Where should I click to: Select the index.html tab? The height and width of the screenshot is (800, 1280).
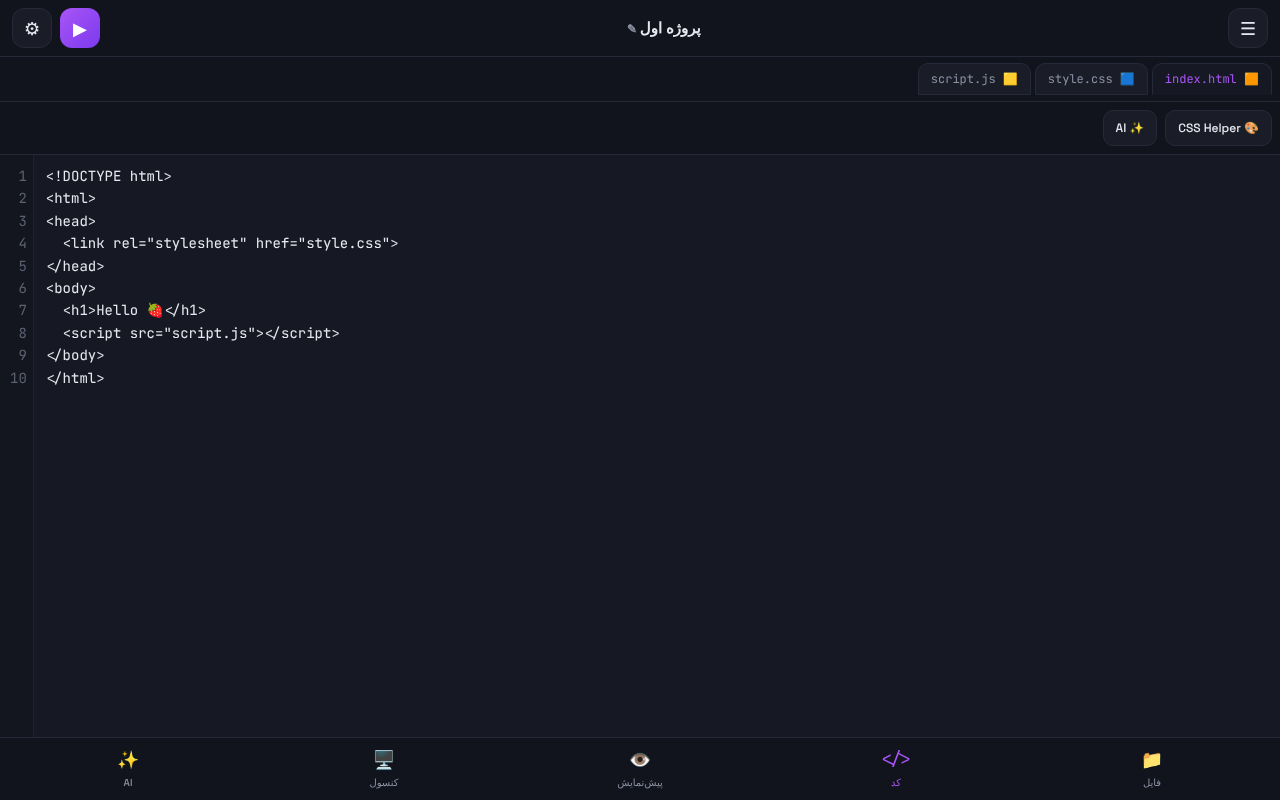coord(1212,79)
